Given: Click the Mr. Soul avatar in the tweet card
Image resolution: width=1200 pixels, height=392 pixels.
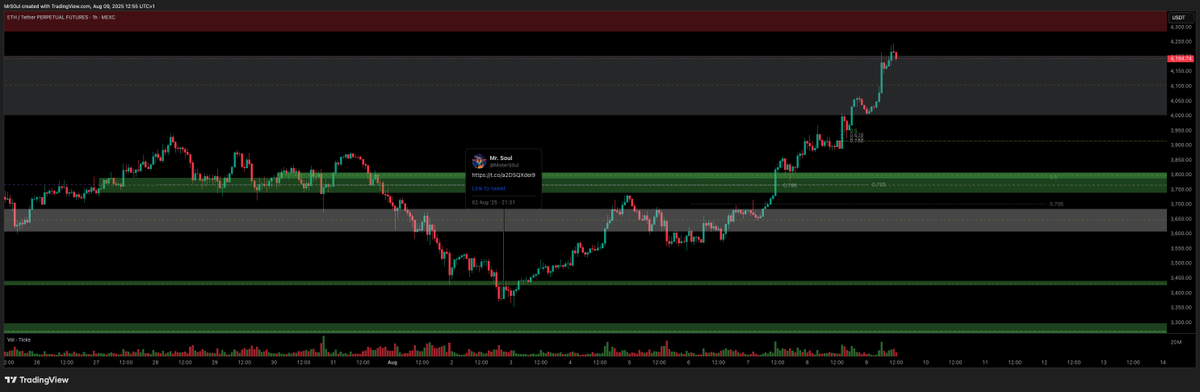Looking at the screenshot, I should [x=478, y=160].
